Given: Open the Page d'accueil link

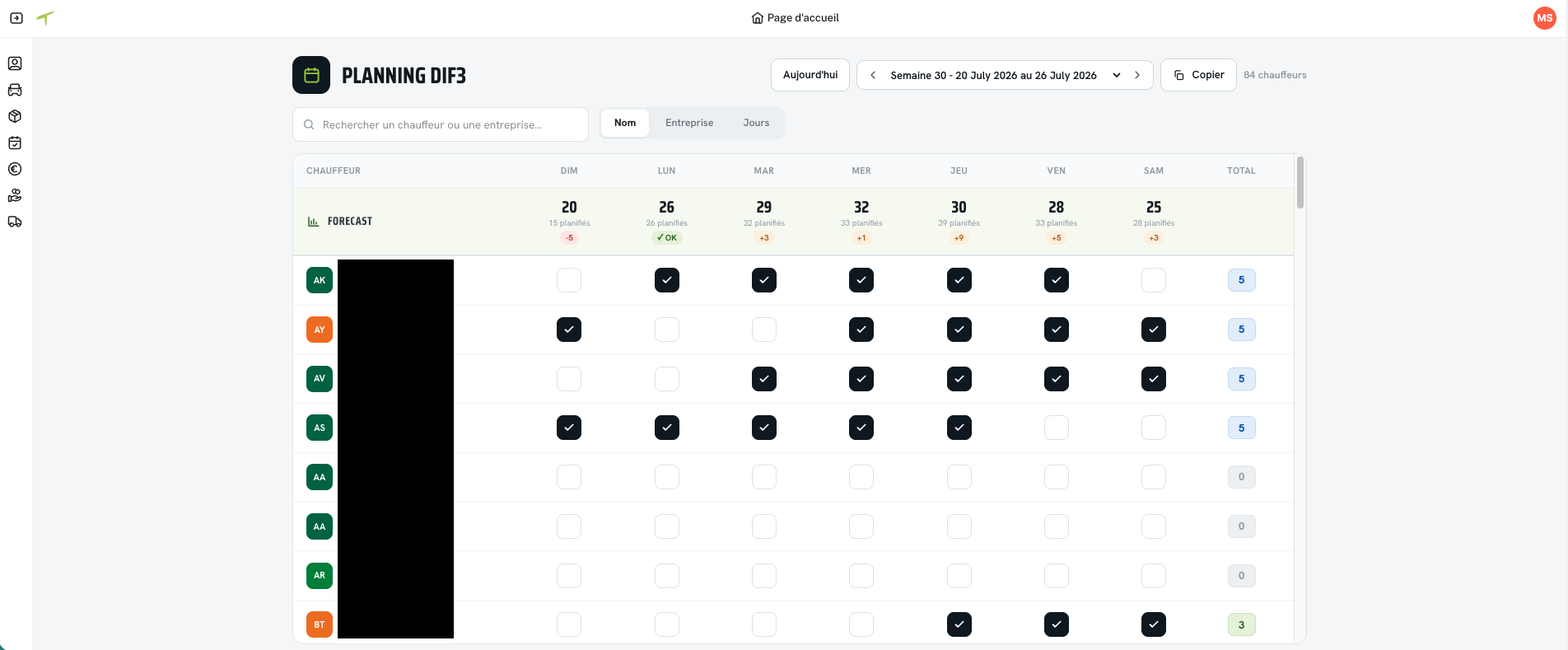Looking at the screenshot, I should tap(796, 18).
